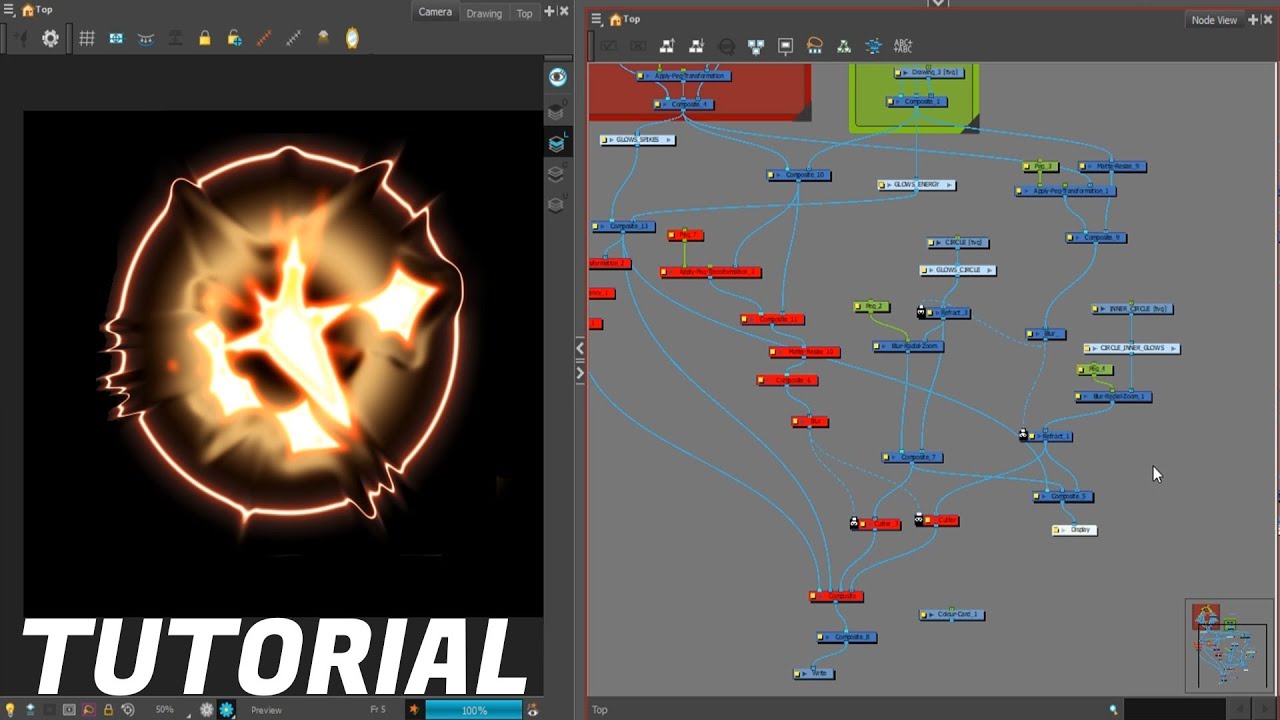Toggle the highlighted blue render mode flower icon
Screen dimensions: 1280x720
pyautogui.click(x=227, y=710)
